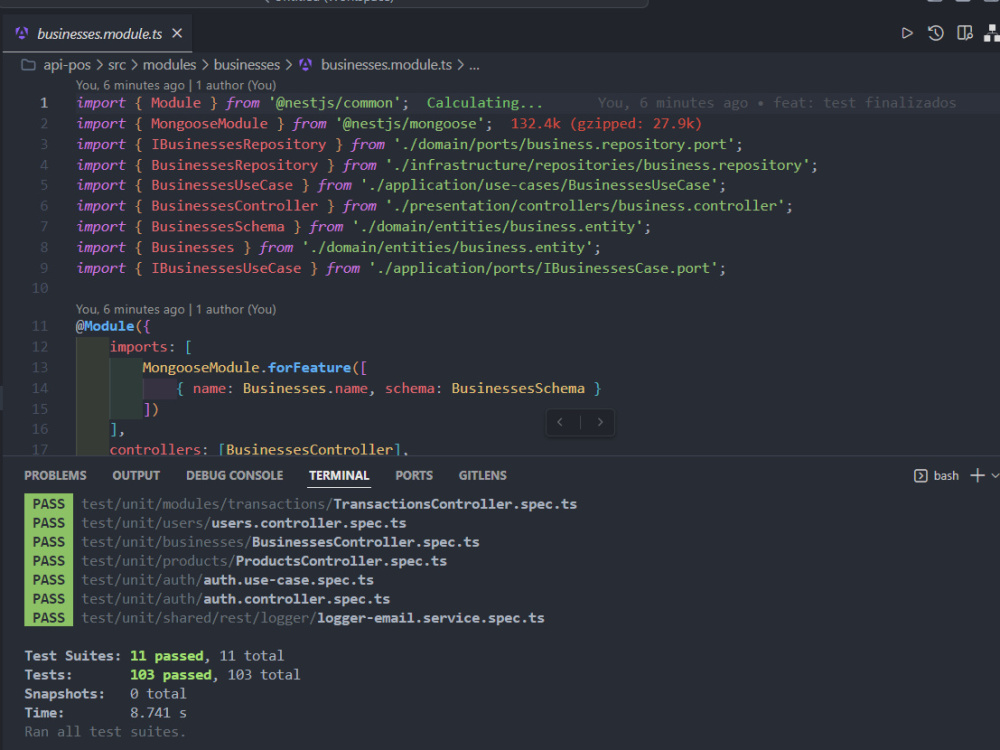1000x750 pixels.
Task: Switch to DEBUG CONSOLE tab
Action: click(235, 476)
